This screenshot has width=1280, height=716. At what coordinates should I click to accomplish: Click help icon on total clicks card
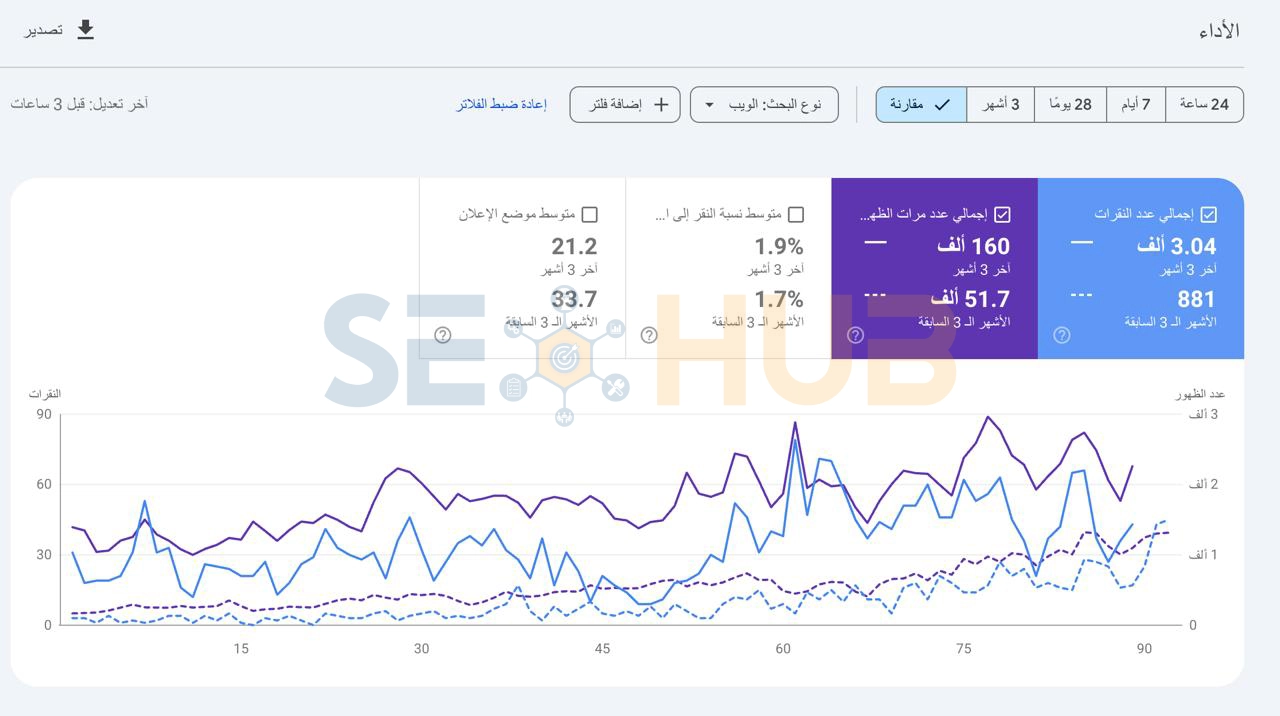[1062, 336]
